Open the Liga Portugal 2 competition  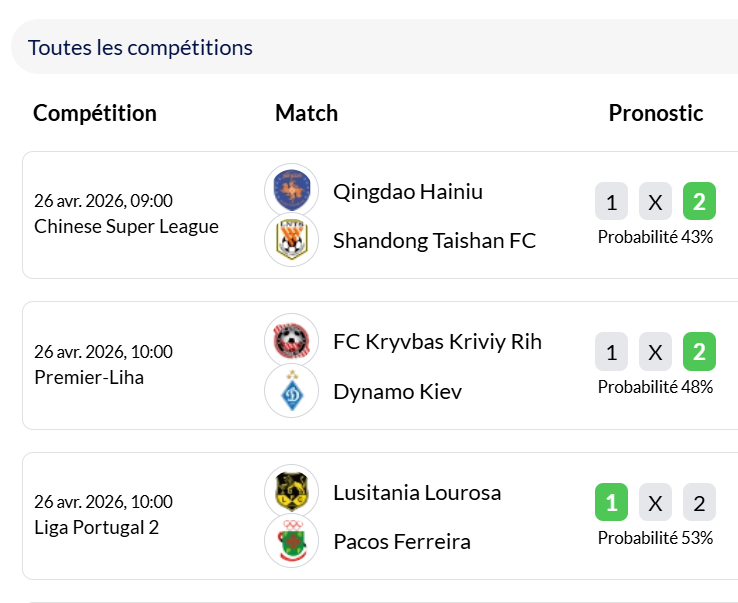tap(96, 527)
